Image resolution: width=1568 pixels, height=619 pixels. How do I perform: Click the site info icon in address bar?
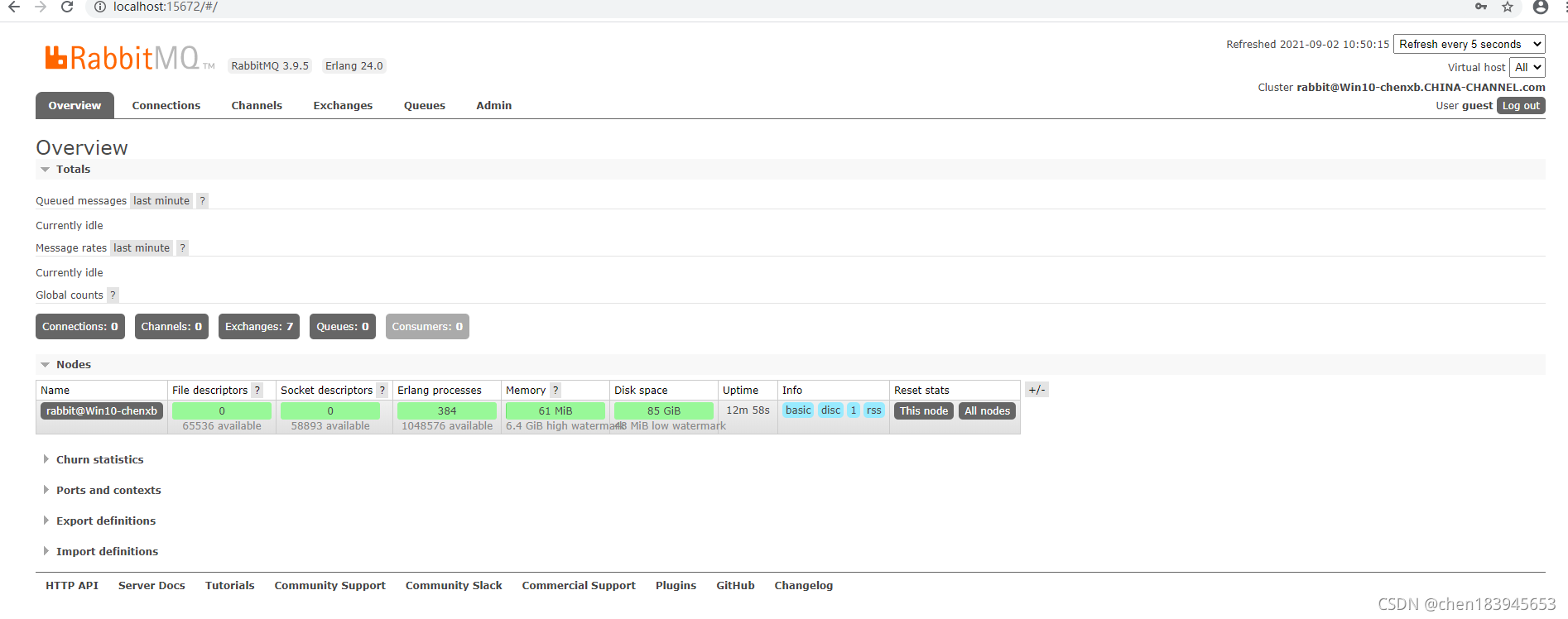99,7
